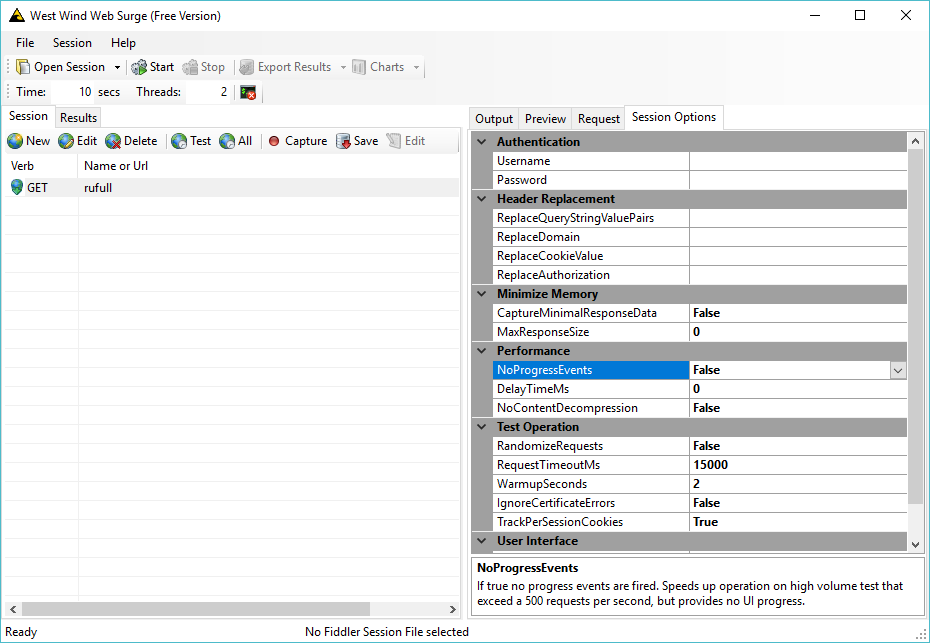The width and height of the screenshot is (930, 643).
Task: Click the Time seconds input field
Action: (73, 92)
